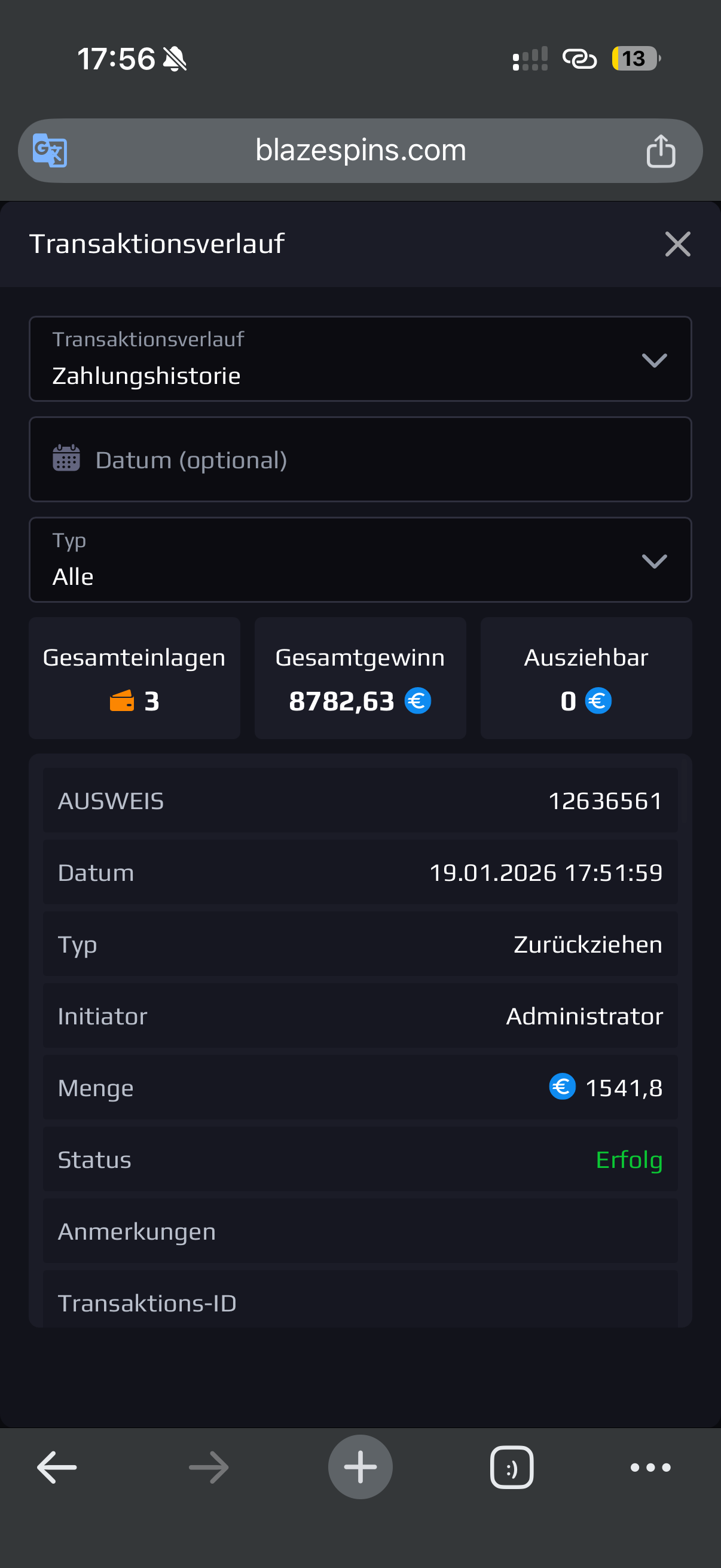Select the Gesamteinlagen summary card

135,678
